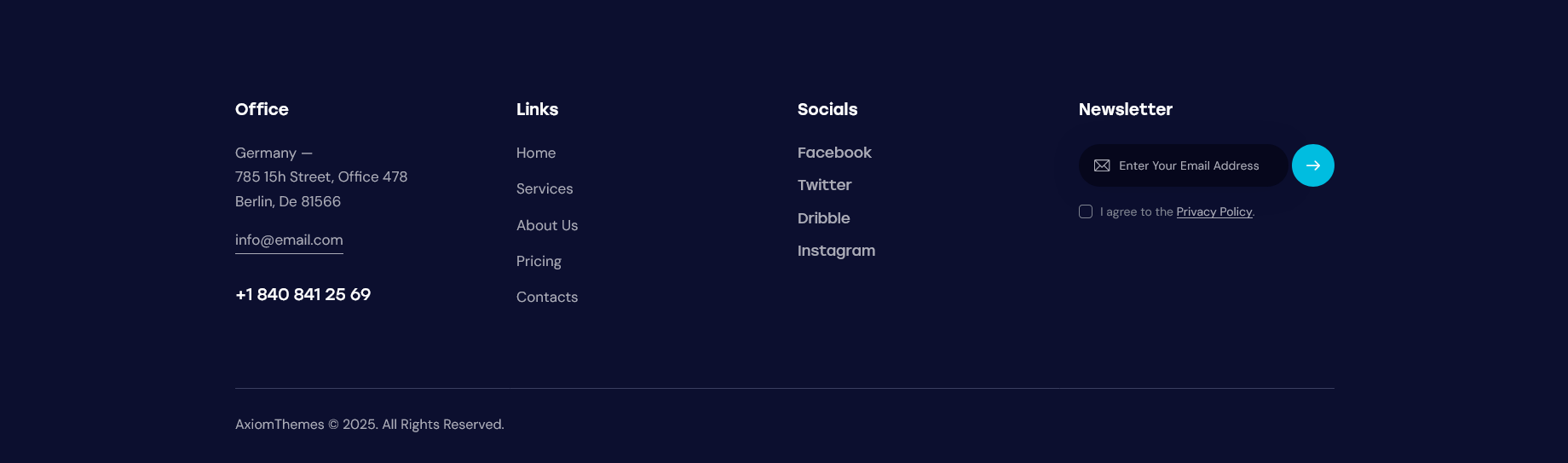Open the Home footer link
Image resolution: width=1568 pixels, height=463 pixels.
pyautogui.click(x=536, y=153)
